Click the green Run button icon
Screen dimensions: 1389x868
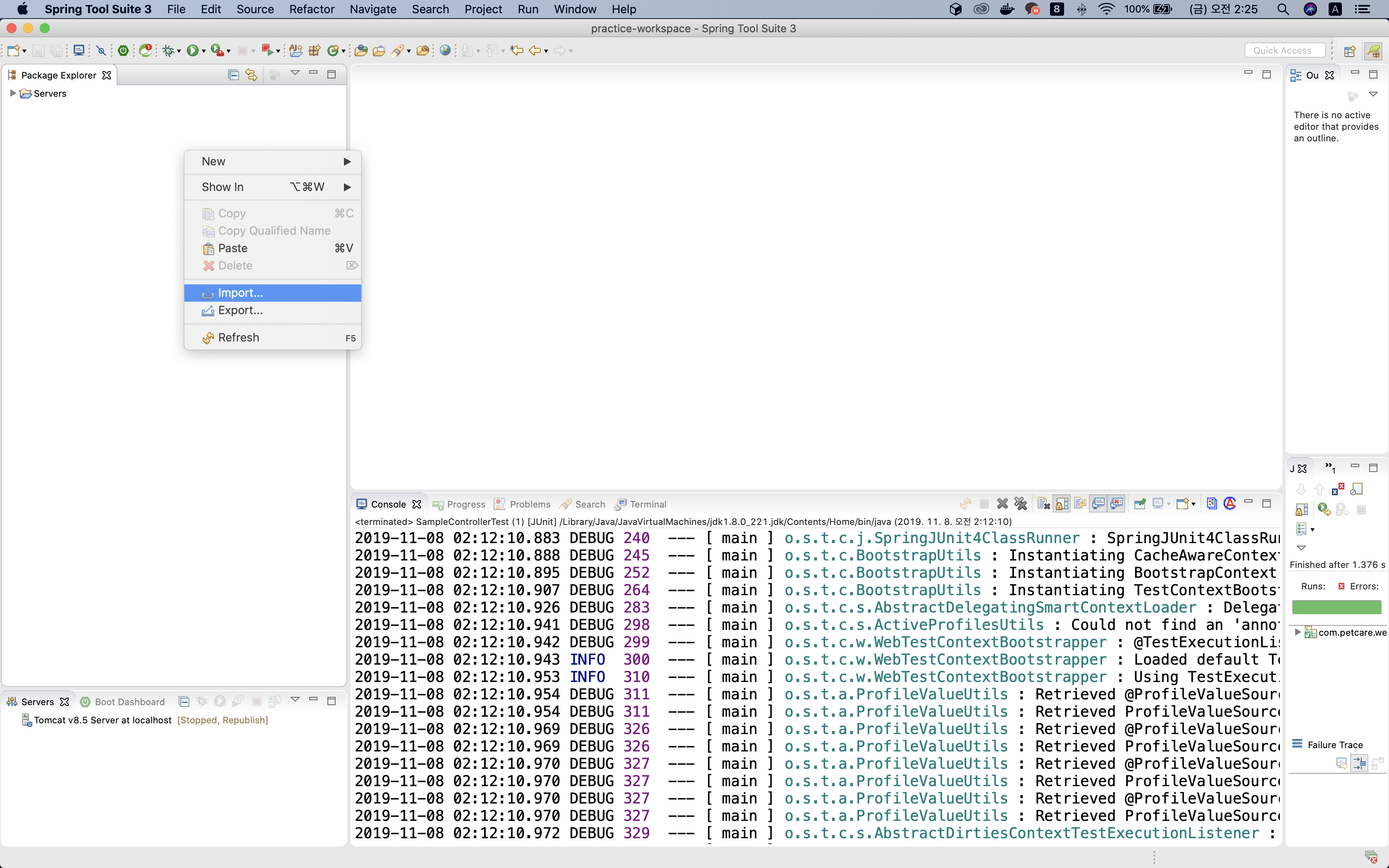click(x=192, y=50)
